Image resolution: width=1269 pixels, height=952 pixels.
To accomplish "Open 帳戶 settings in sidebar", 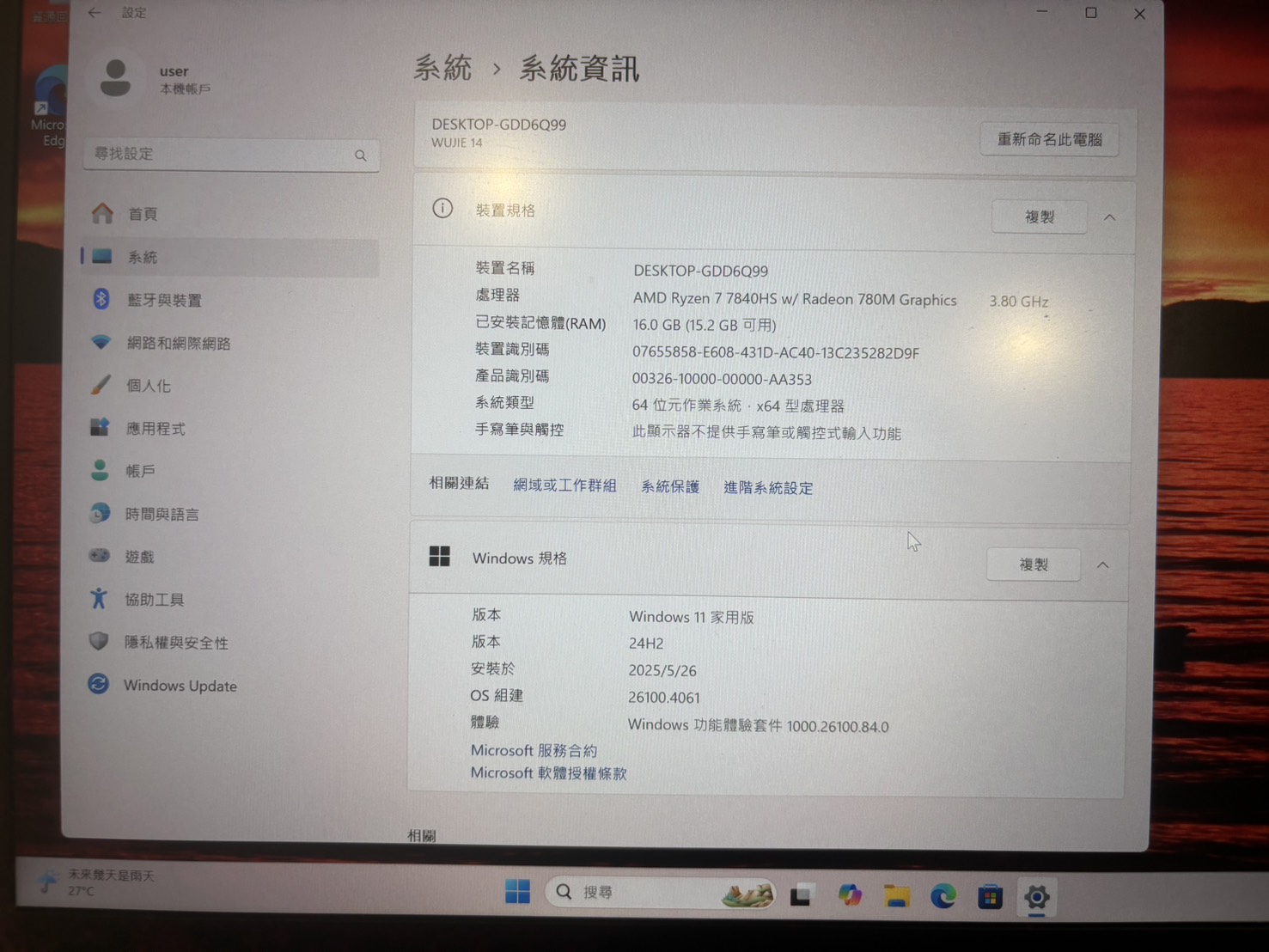I will (x=229, y=471).
